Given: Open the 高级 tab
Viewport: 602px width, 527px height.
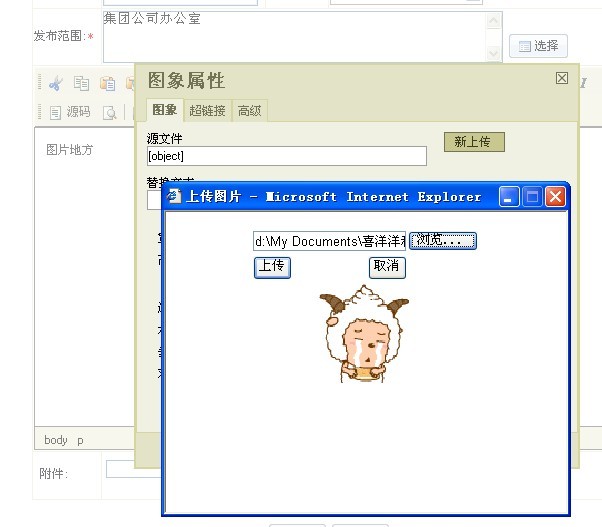Looking at the screenshot, I should pyautogui.click(x=250, y=111).
